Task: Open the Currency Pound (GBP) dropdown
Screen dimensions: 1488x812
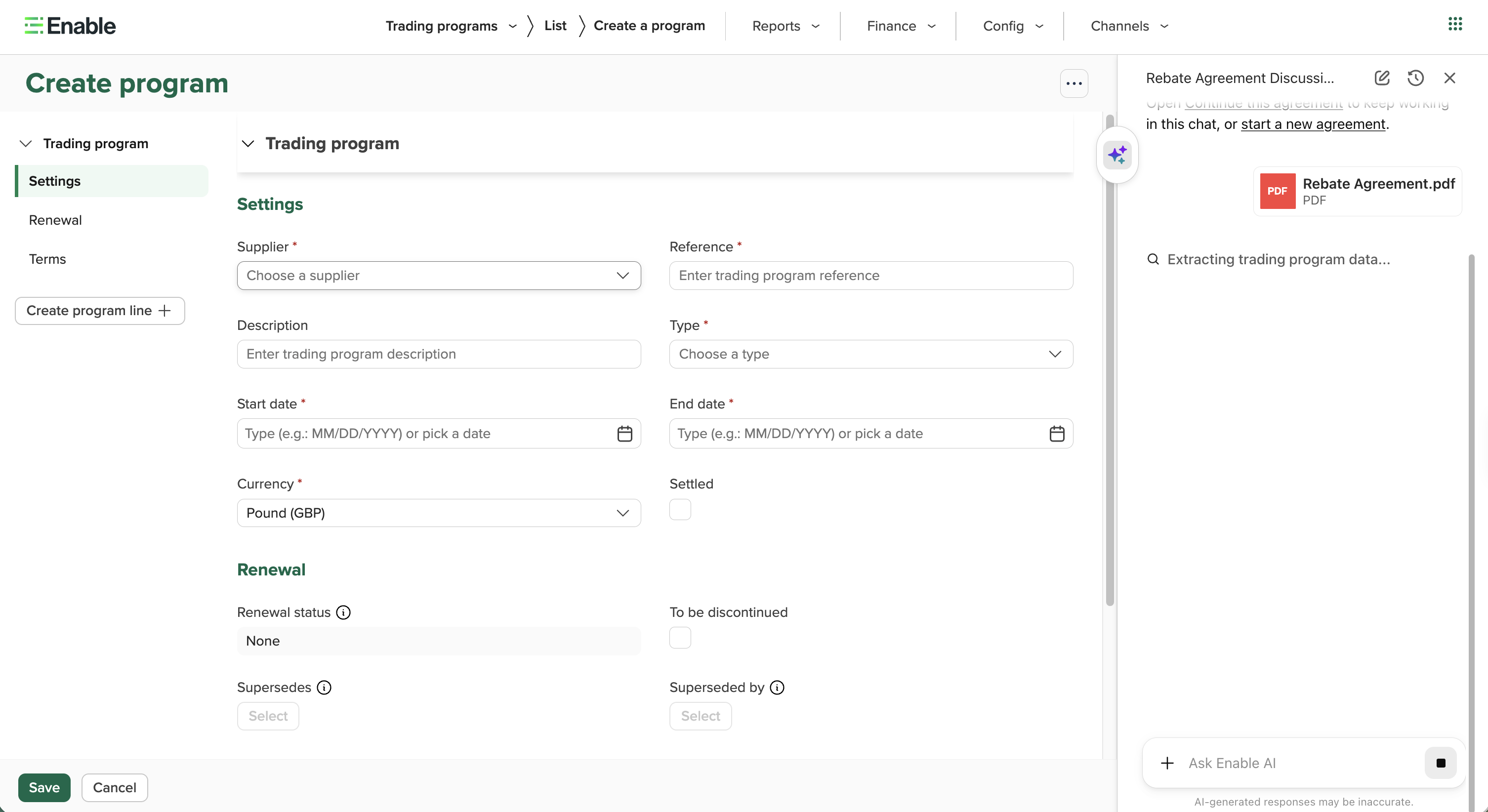Action: [438, 513]
